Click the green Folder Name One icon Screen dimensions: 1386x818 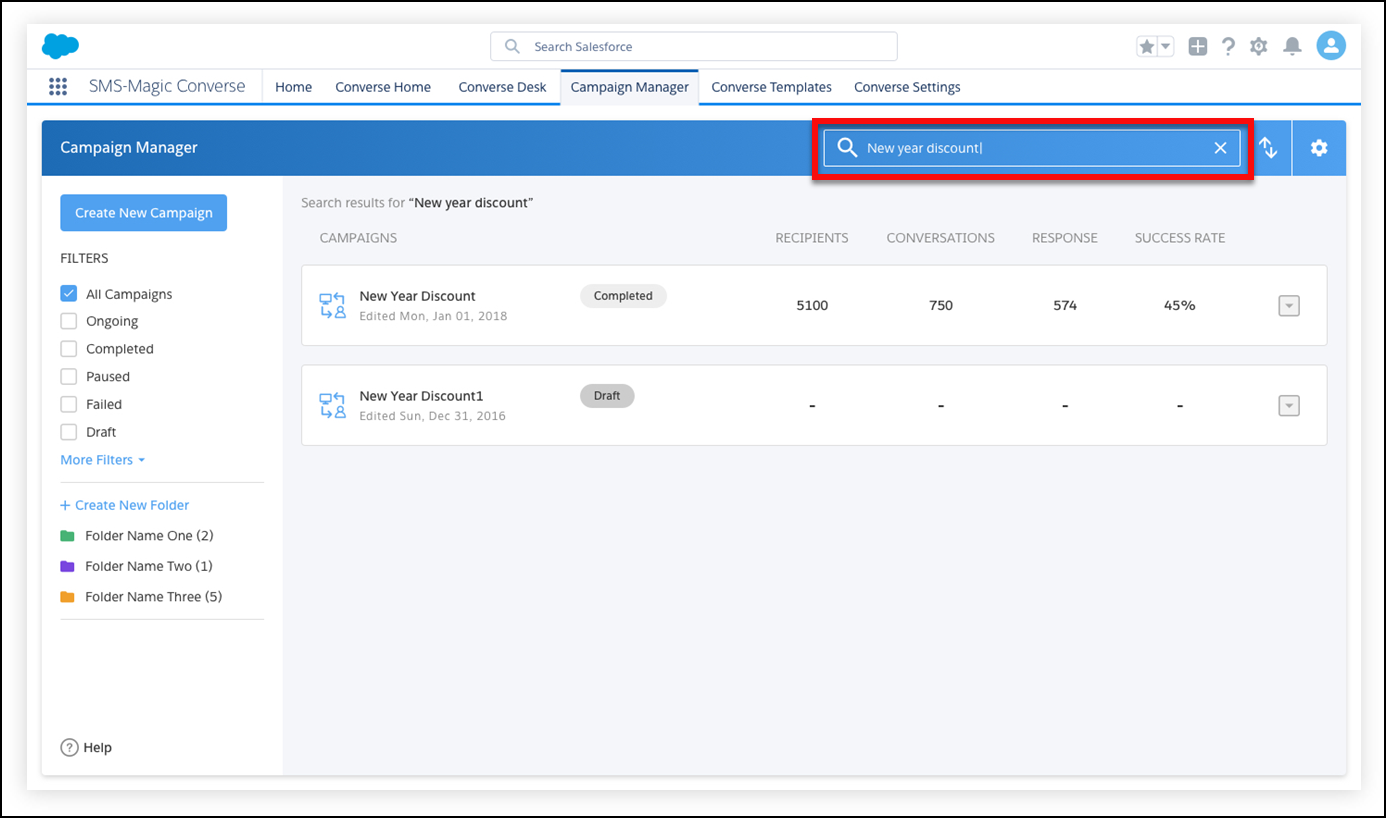pos(67,536)
